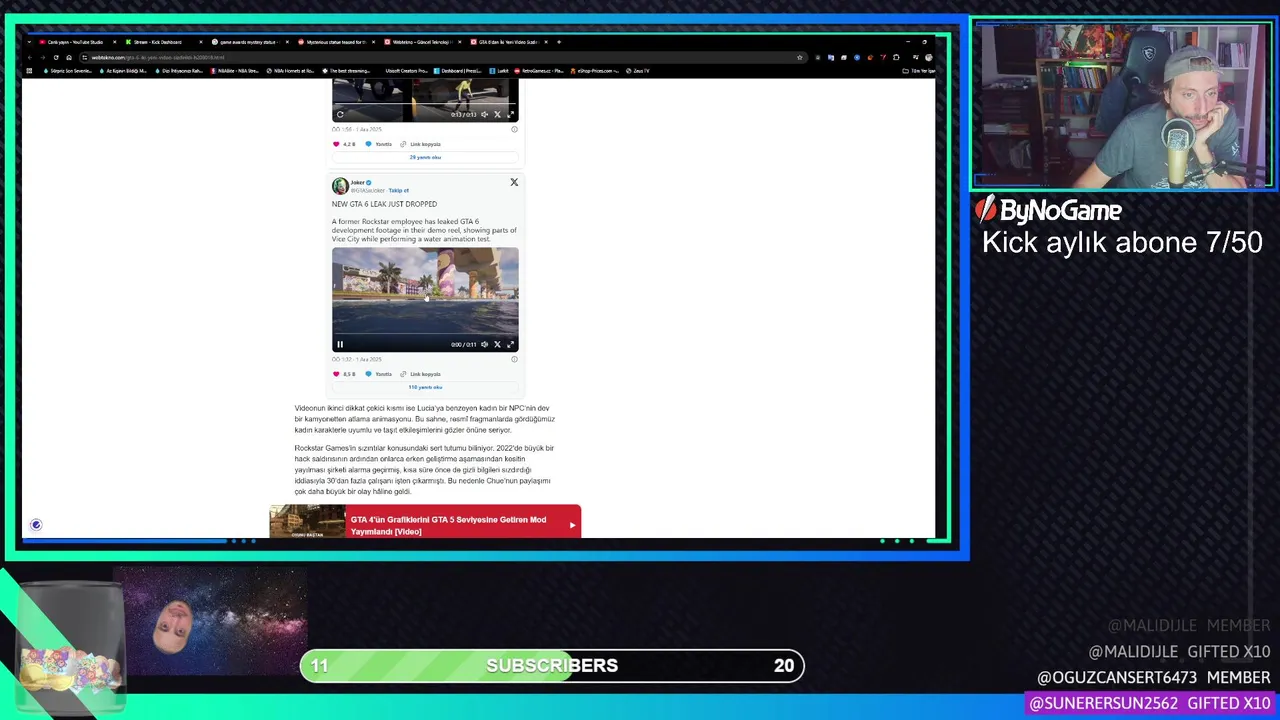The width and height of the screenshot is (1280, 720).
Task: Open the browser extensions puzzle icon
Action: tap(896, 57)
